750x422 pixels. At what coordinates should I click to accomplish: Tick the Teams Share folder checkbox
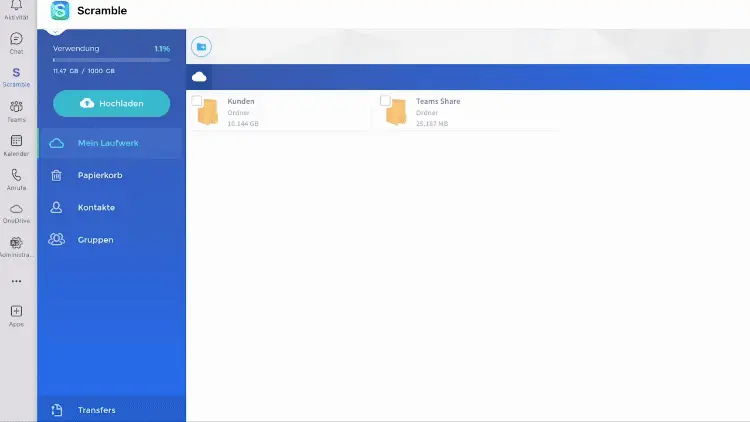(x=385, y=100)
